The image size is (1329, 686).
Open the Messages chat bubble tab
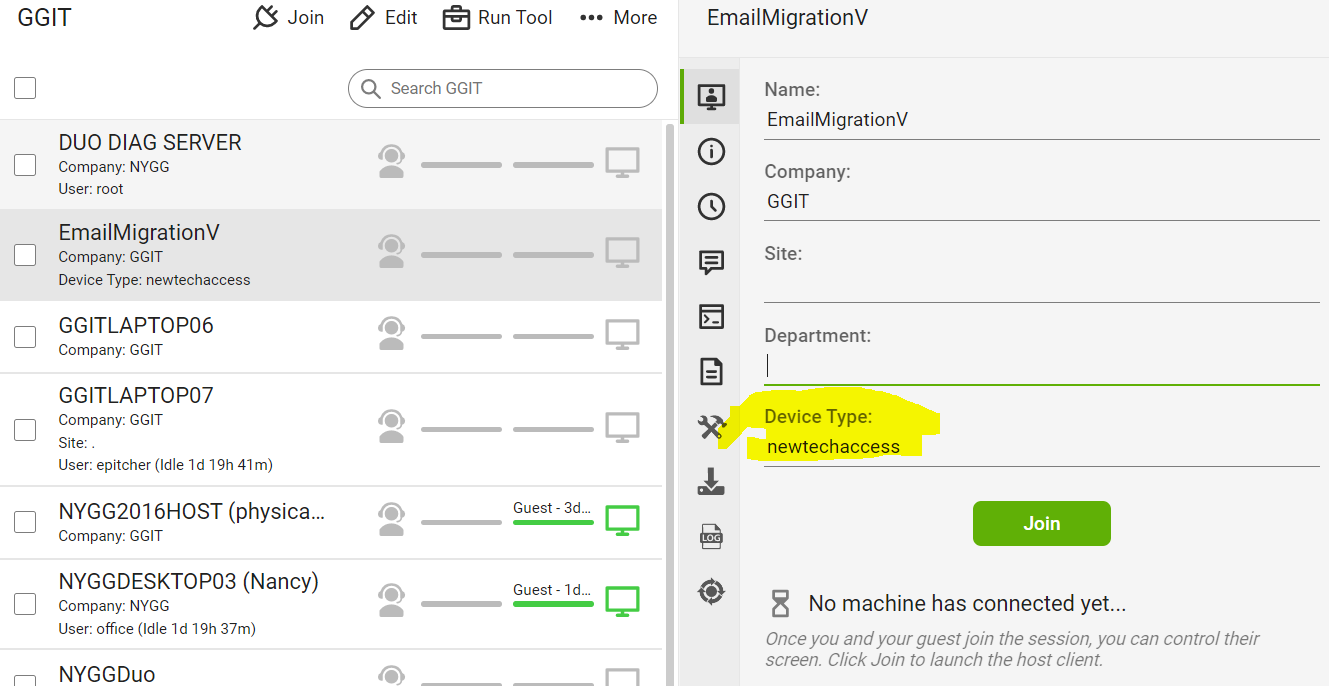click(711, 262)
